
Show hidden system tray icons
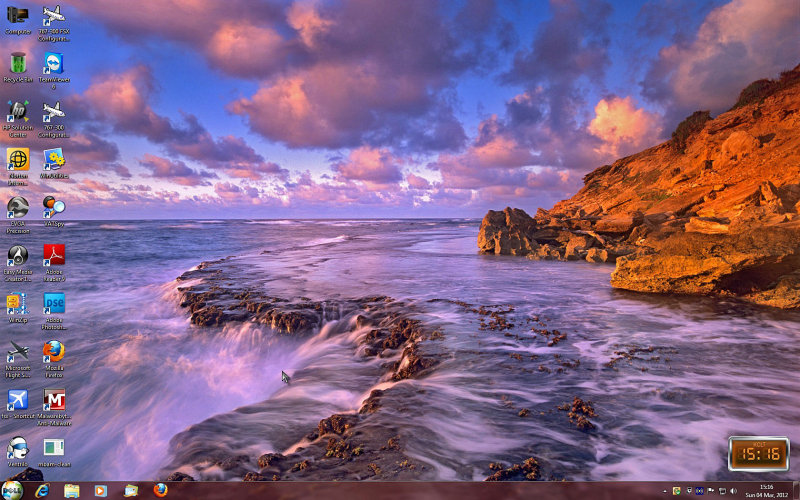click(664, 491)
